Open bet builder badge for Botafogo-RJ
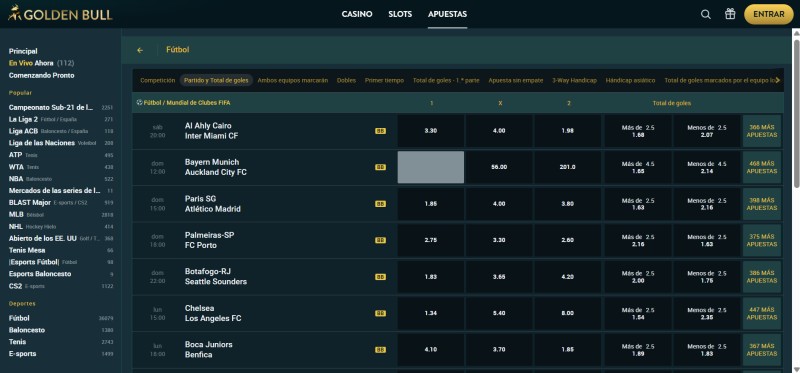800x373 pixels. (380, 277)
